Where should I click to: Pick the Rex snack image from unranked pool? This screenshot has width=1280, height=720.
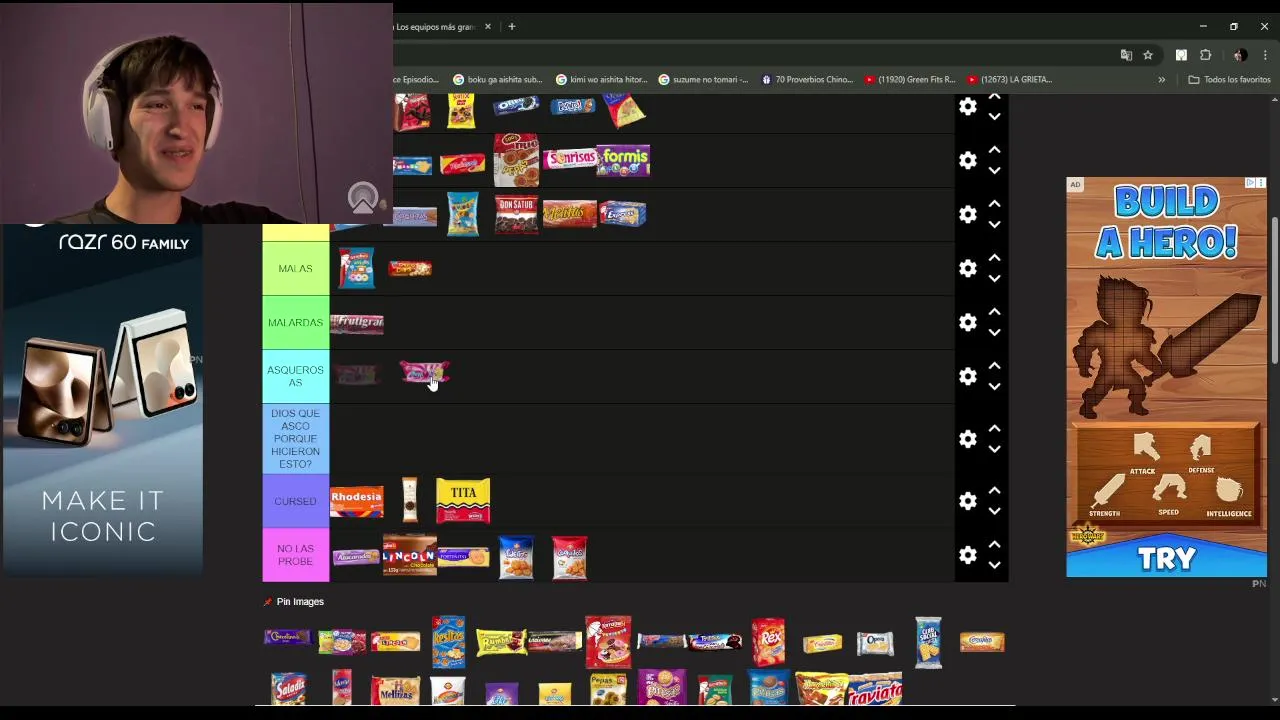768,641
